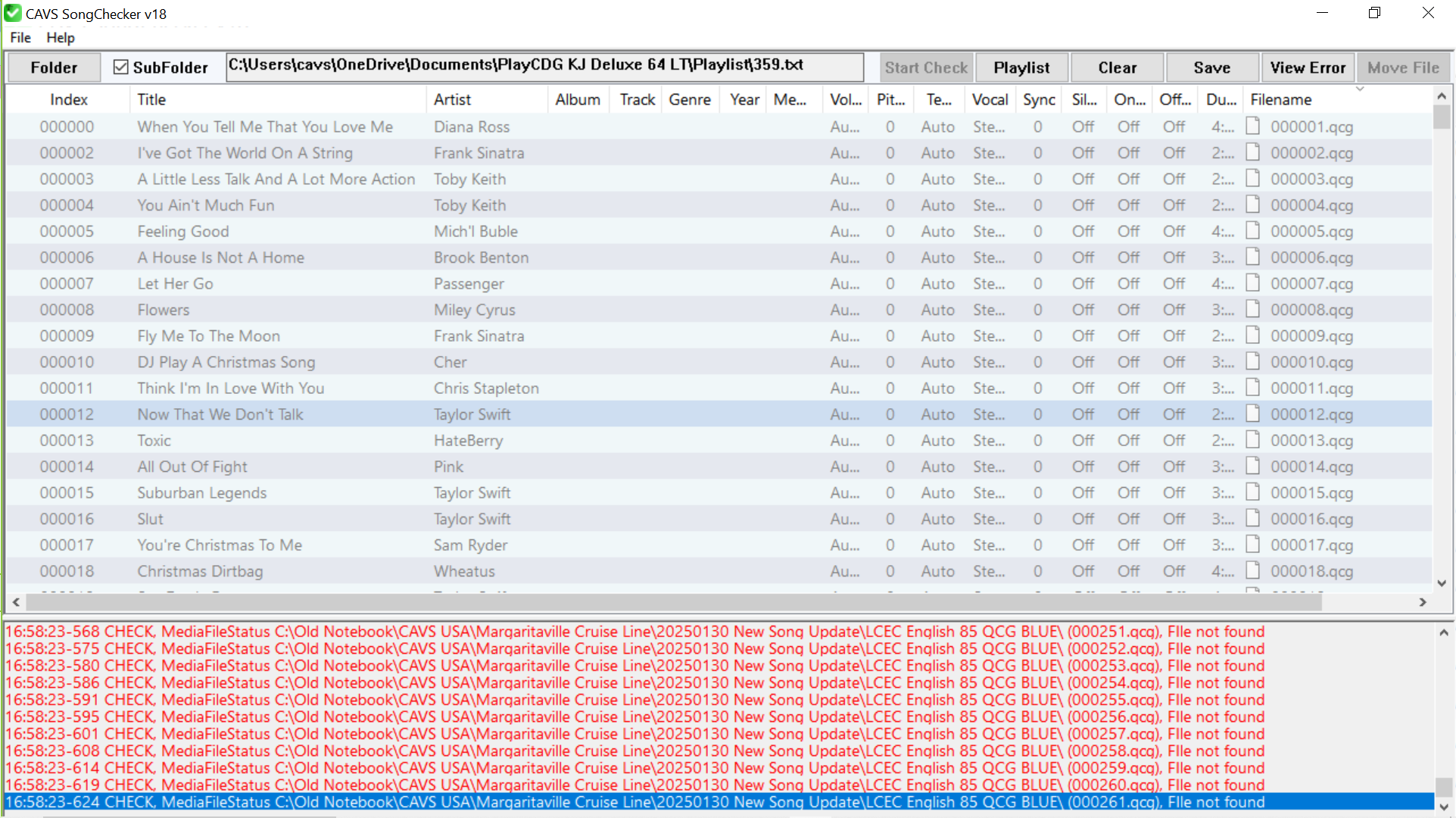Screen dimensions: 1456x818
Task: Click the playlist path input field
Action: [x=544, y=66]
